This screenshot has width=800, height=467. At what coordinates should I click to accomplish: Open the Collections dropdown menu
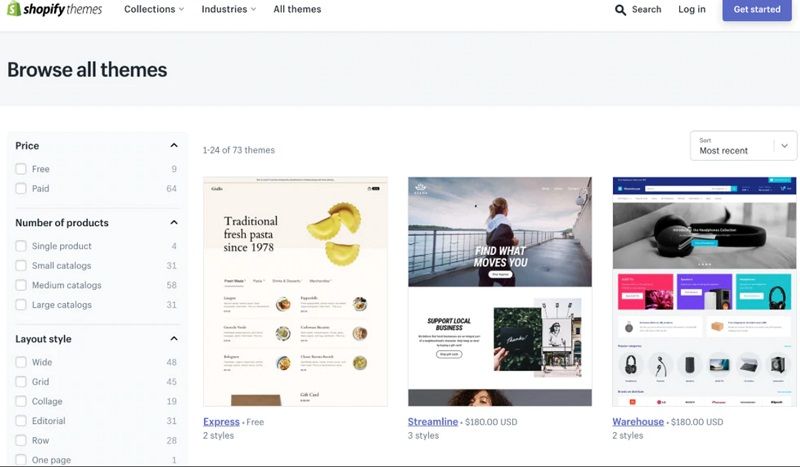click(x=154, y=9)
